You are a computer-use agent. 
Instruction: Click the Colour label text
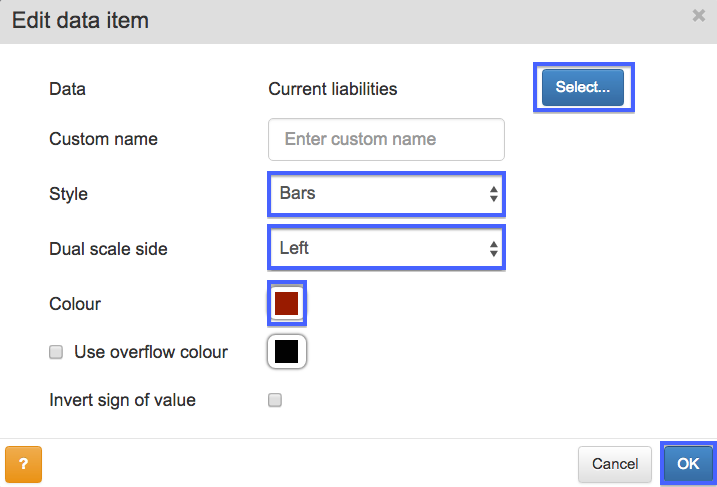coord(75,304)
